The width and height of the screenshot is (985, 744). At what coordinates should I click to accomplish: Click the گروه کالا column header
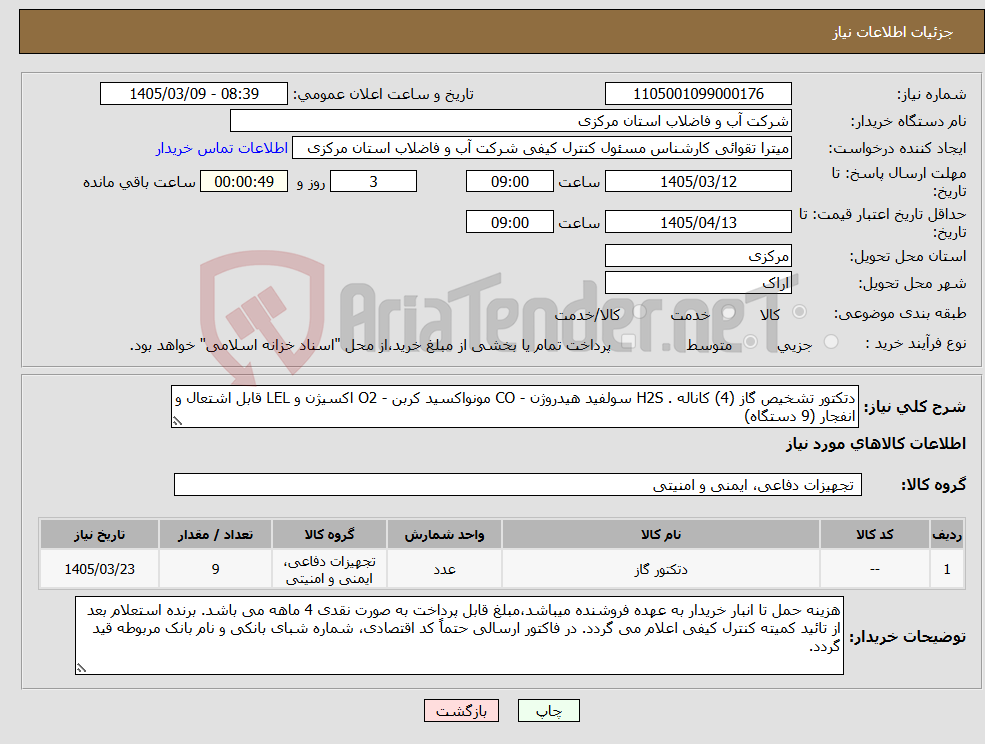coord(329,535)
